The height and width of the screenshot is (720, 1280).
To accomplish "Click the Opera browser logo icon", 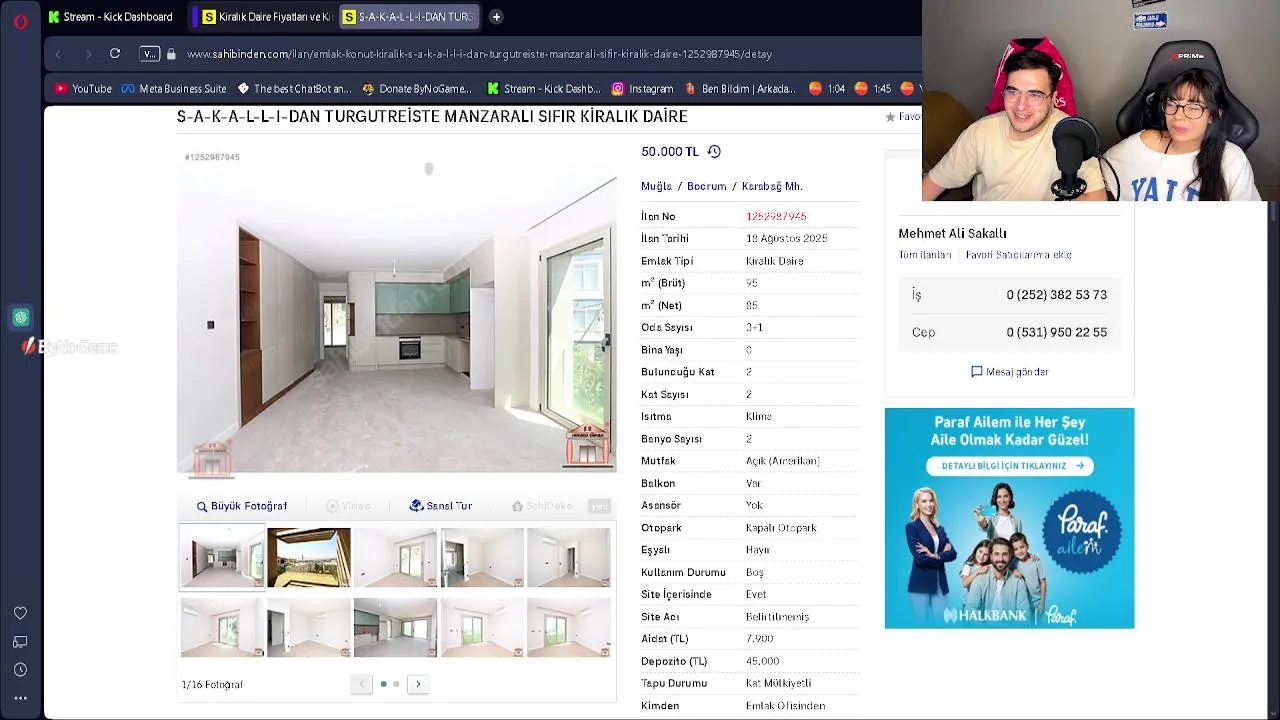I will pos(21,21).
